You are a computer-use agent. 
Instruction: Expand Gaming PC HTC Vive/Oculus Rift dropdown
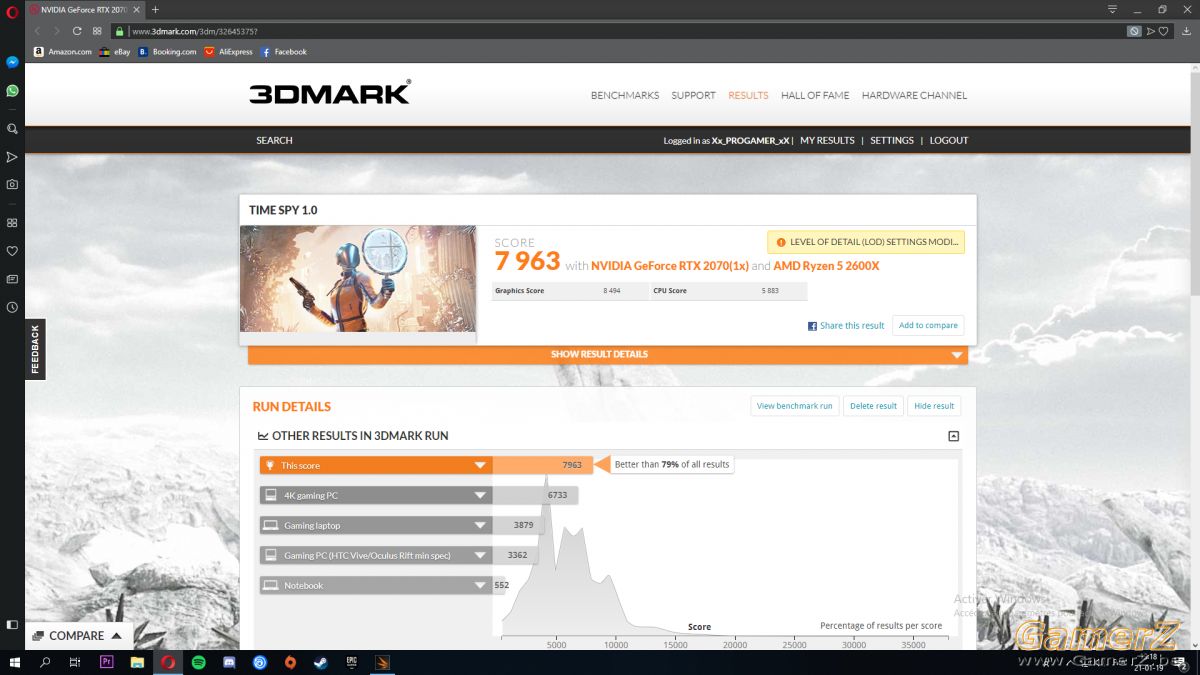pyautogui.click(x=481, y=555)
